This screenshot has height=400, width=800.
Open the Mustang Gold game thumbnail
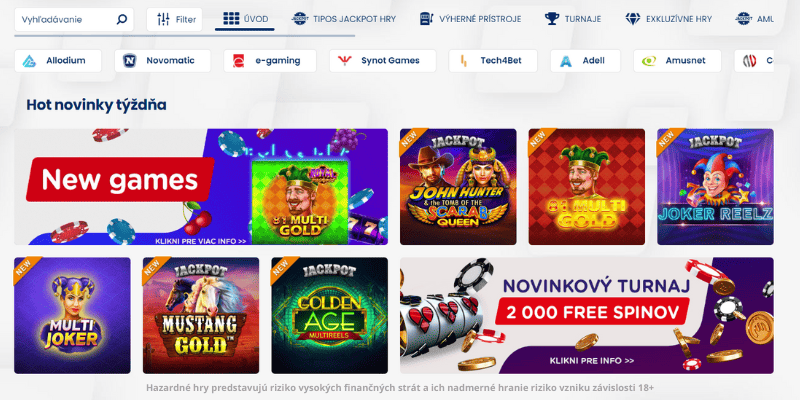pyautogui.click(x=201, y=315)
